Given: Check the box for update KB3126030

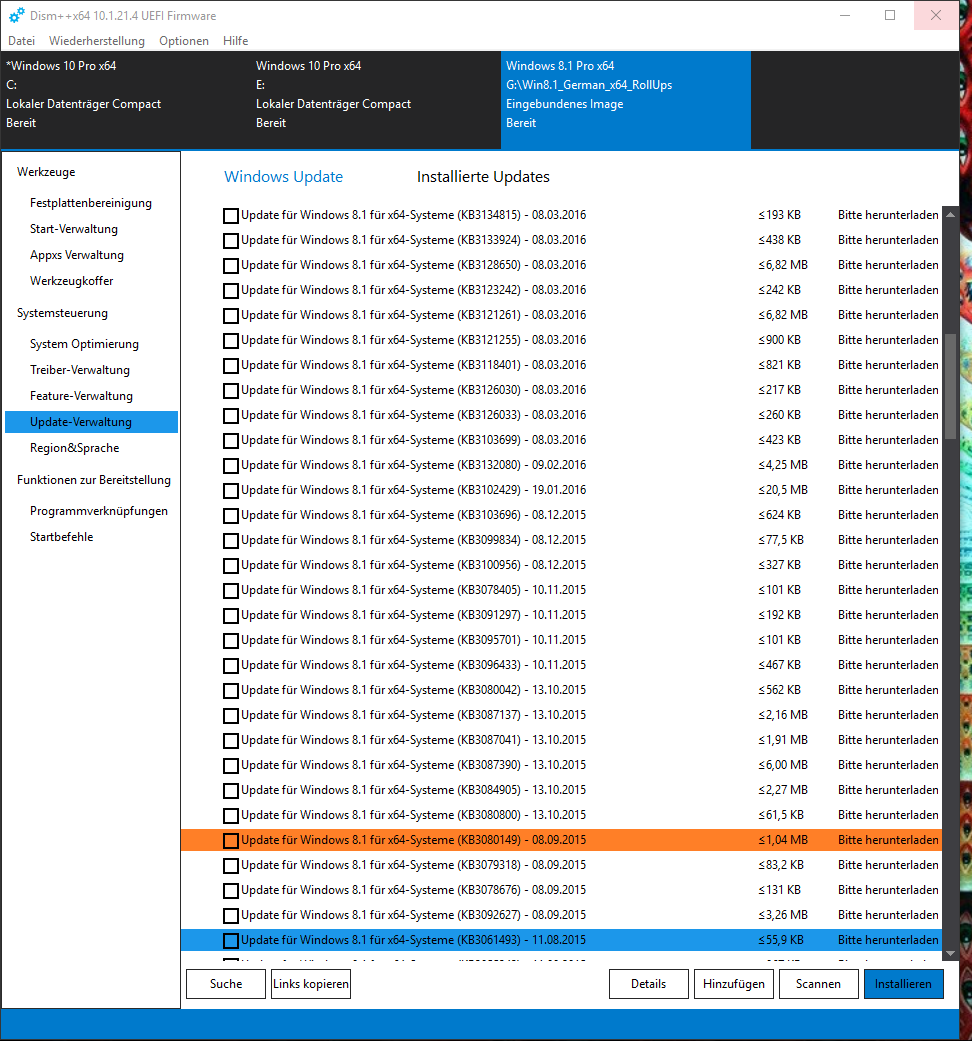Looking at the screenshot, I should pos(230,391).
